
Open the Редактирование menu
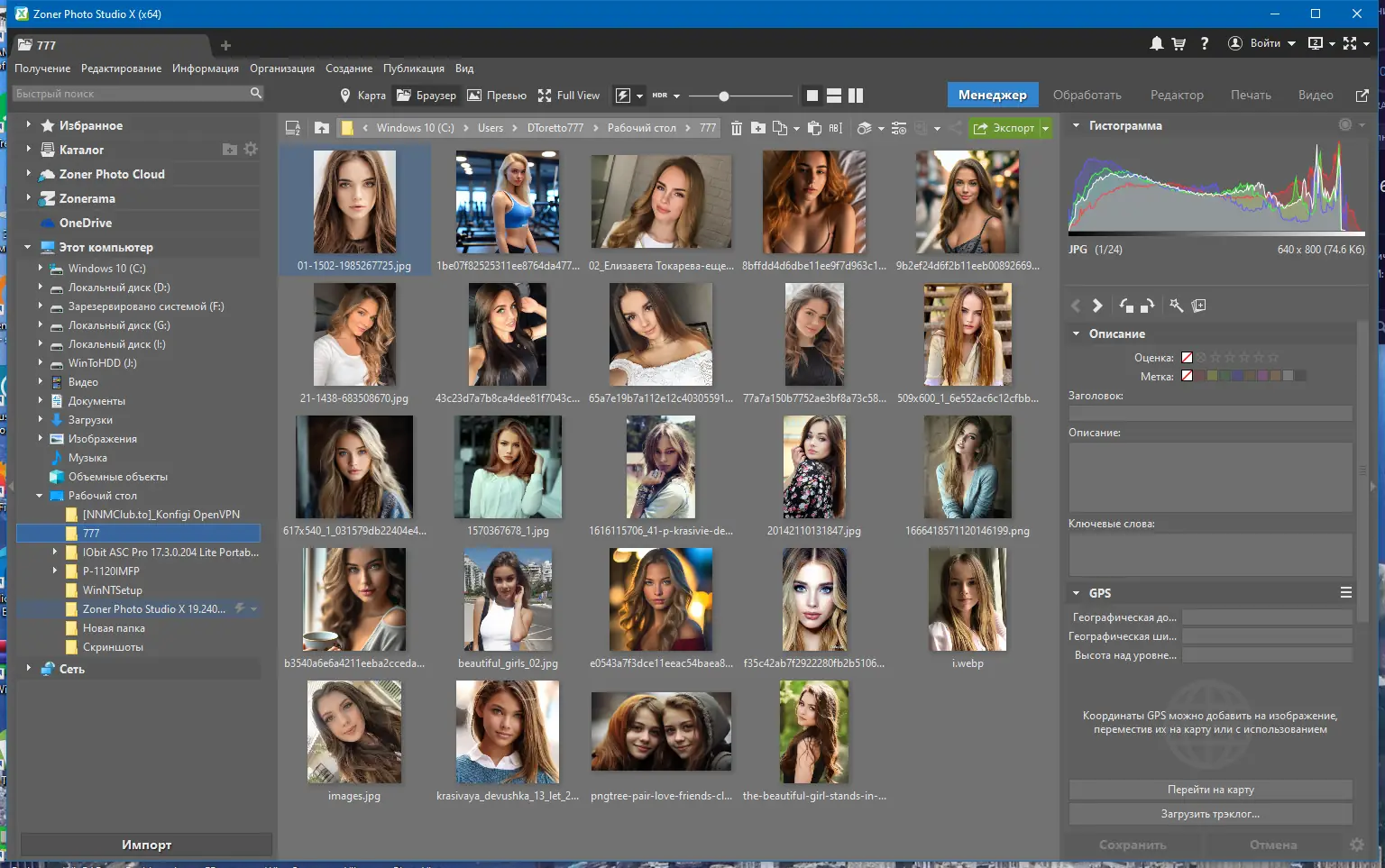point(121,69)
